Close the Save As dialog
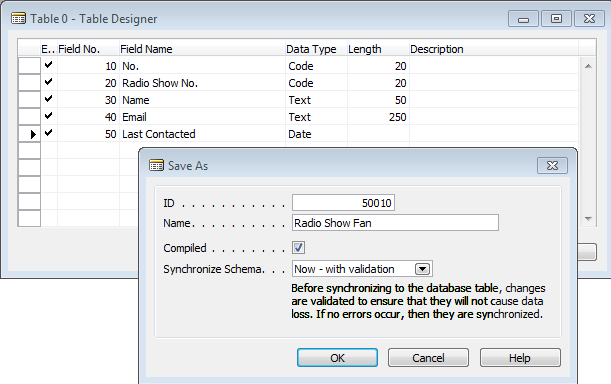The width and height of the screenshot is (611, 384). [552, 166]
